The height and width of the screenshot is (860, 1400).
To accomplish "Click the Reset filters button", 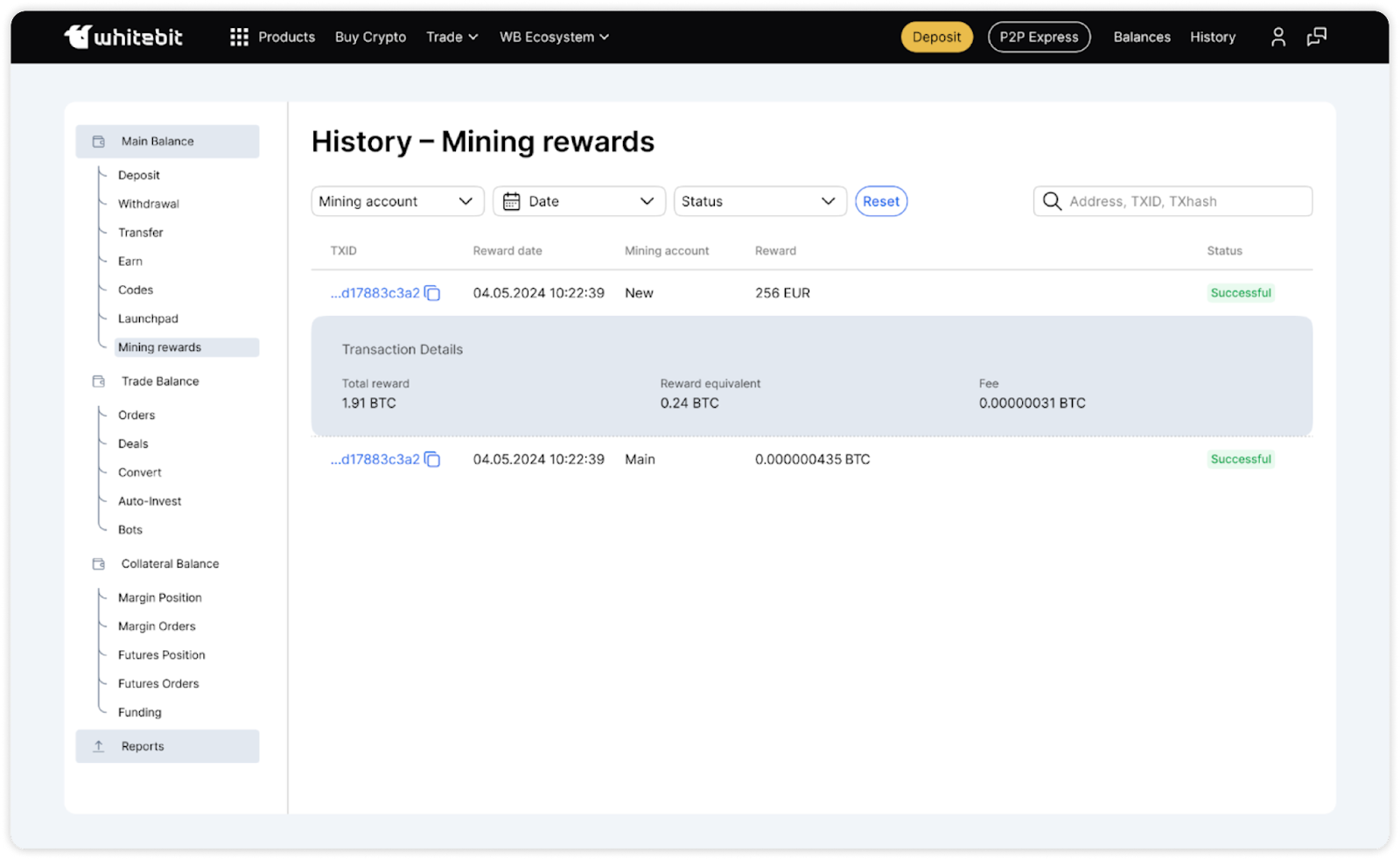I will pyautogui.click(x=880, y=201).
